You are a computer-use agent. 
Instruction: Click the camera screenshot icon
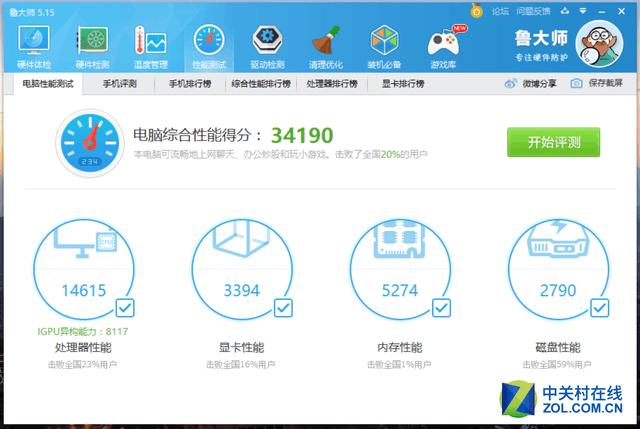576,84
